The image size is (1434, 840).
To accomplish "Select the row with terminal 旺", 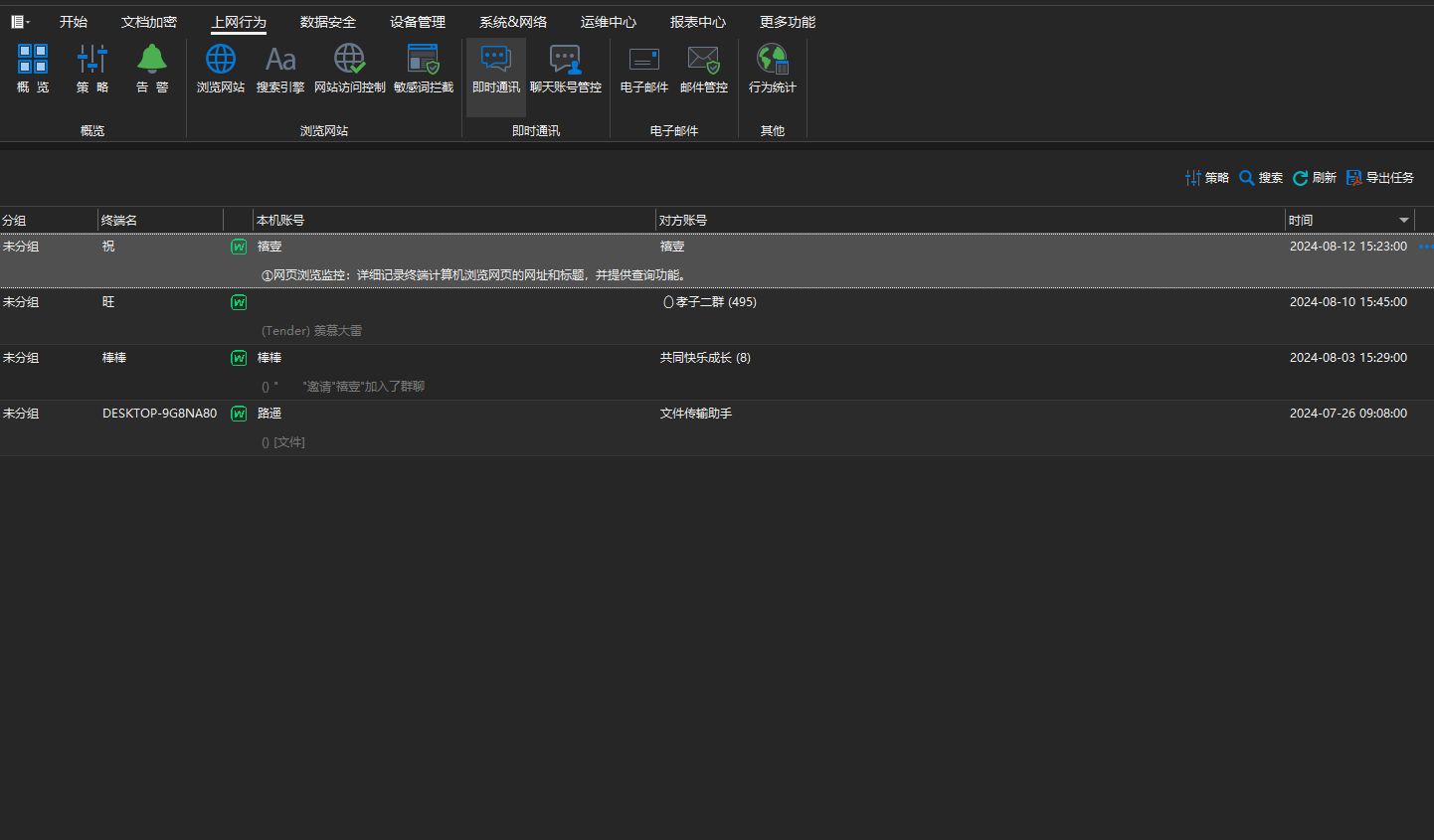I will [x=717, y=317].
